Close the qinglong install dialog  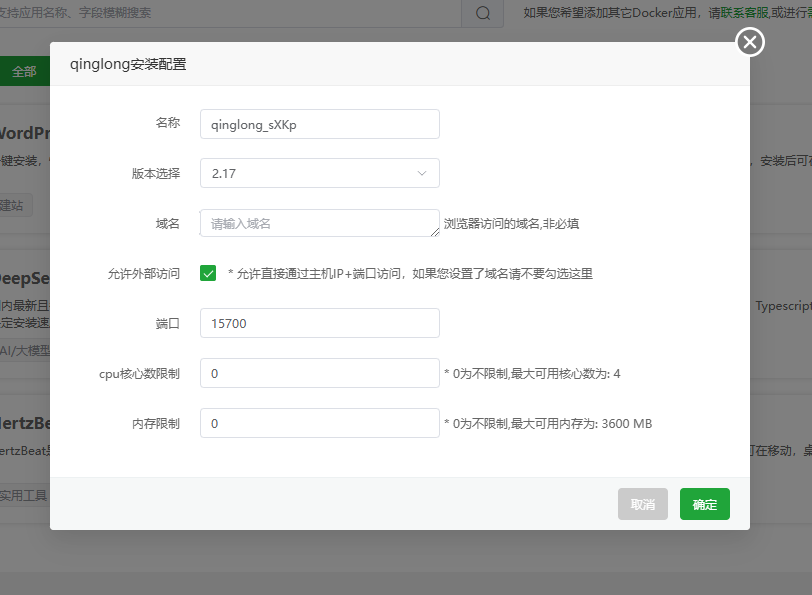click(750, 42)
